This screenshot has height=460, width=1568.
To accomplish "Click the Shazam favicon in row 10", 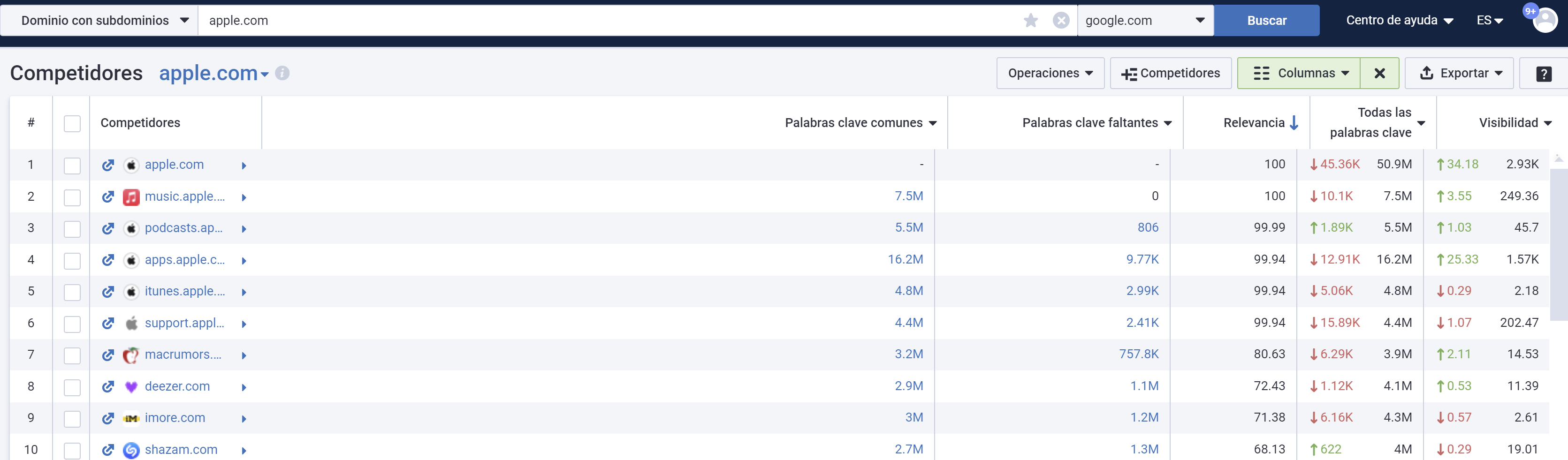I will pyautogui.click(x=130, y=450).
